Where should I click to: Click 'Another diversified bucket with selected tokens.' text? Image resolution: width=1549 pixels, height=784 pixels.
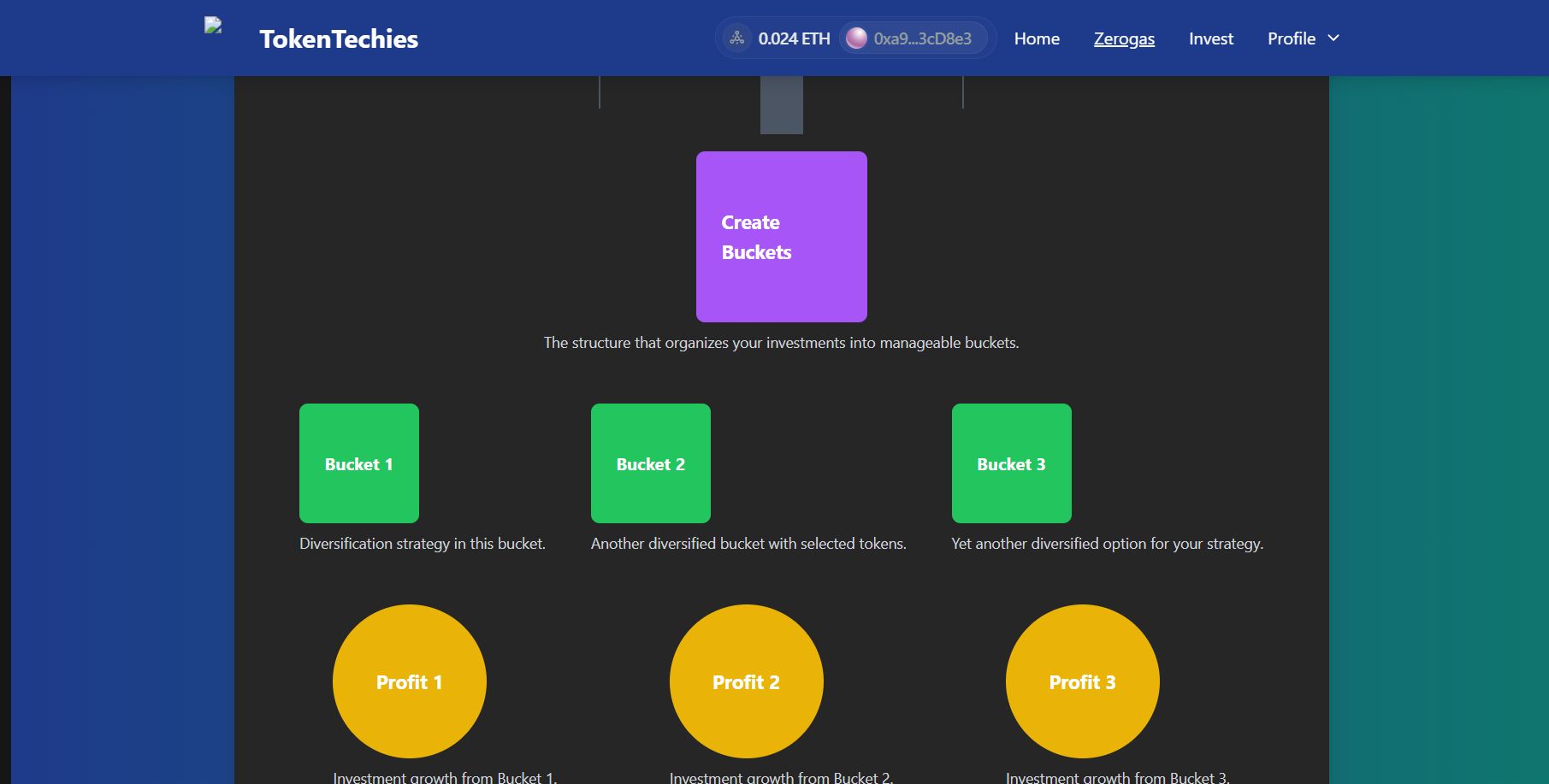[748, 544]
